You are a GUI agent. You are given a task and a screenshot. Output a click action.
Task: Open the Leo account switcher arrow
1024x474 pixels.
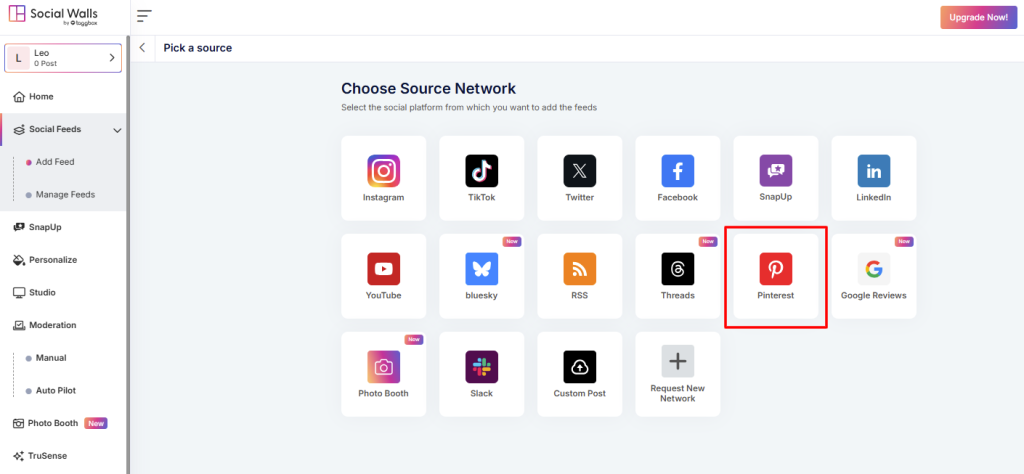pyautogui.click(x=111, y=59)
